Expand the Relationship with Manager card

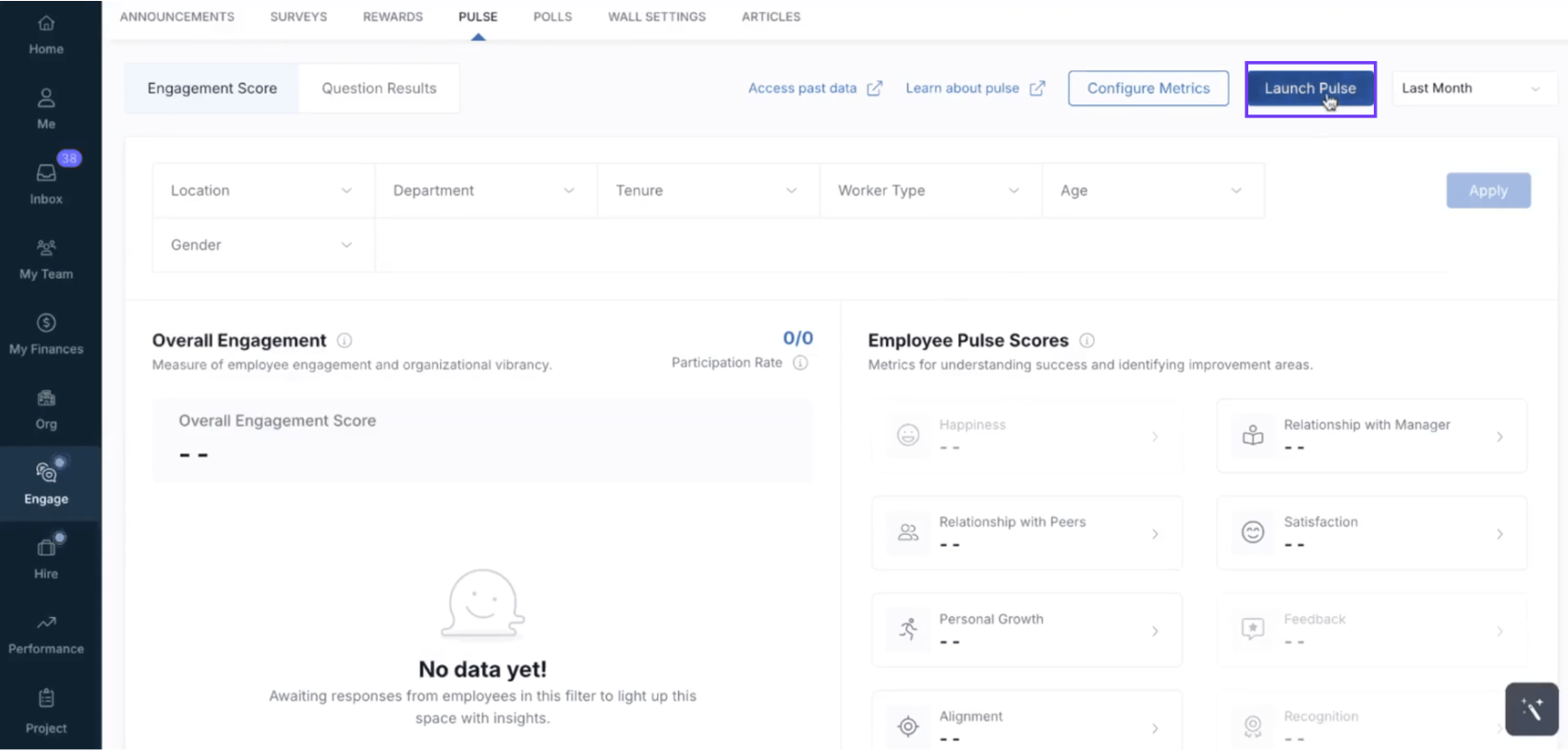point(1371,436)
